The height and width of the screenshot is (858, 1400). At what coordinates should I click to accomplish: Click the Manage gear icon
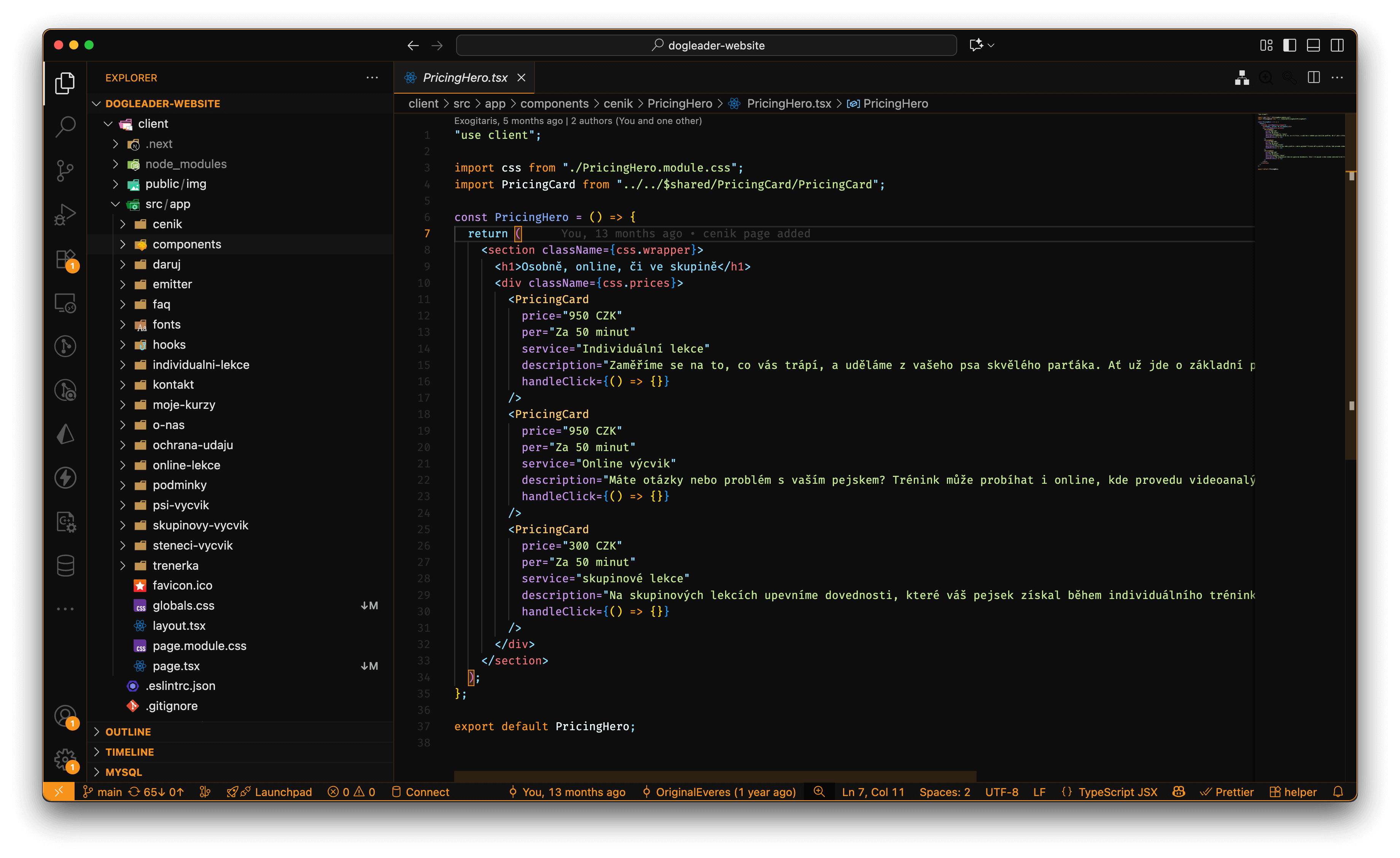pos(65,759)
